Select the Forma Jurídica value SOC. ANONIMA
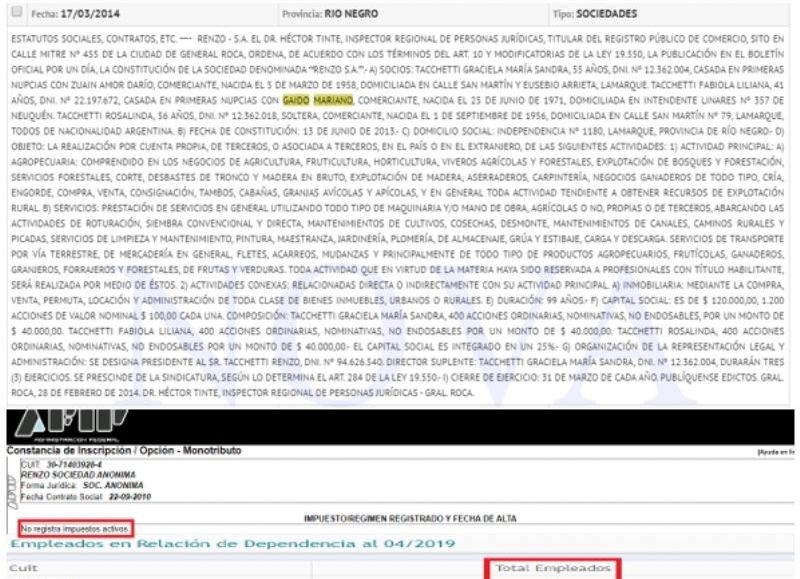 click(113, 485)
